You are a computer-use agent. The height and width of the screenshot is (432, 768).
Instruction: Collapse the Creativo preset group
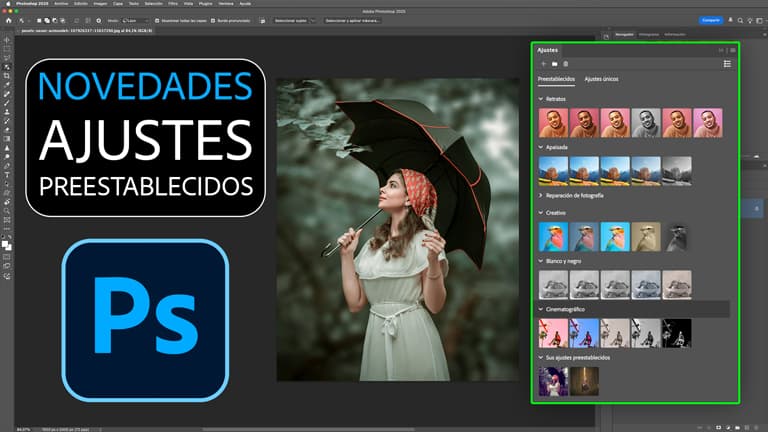point(541,213)
